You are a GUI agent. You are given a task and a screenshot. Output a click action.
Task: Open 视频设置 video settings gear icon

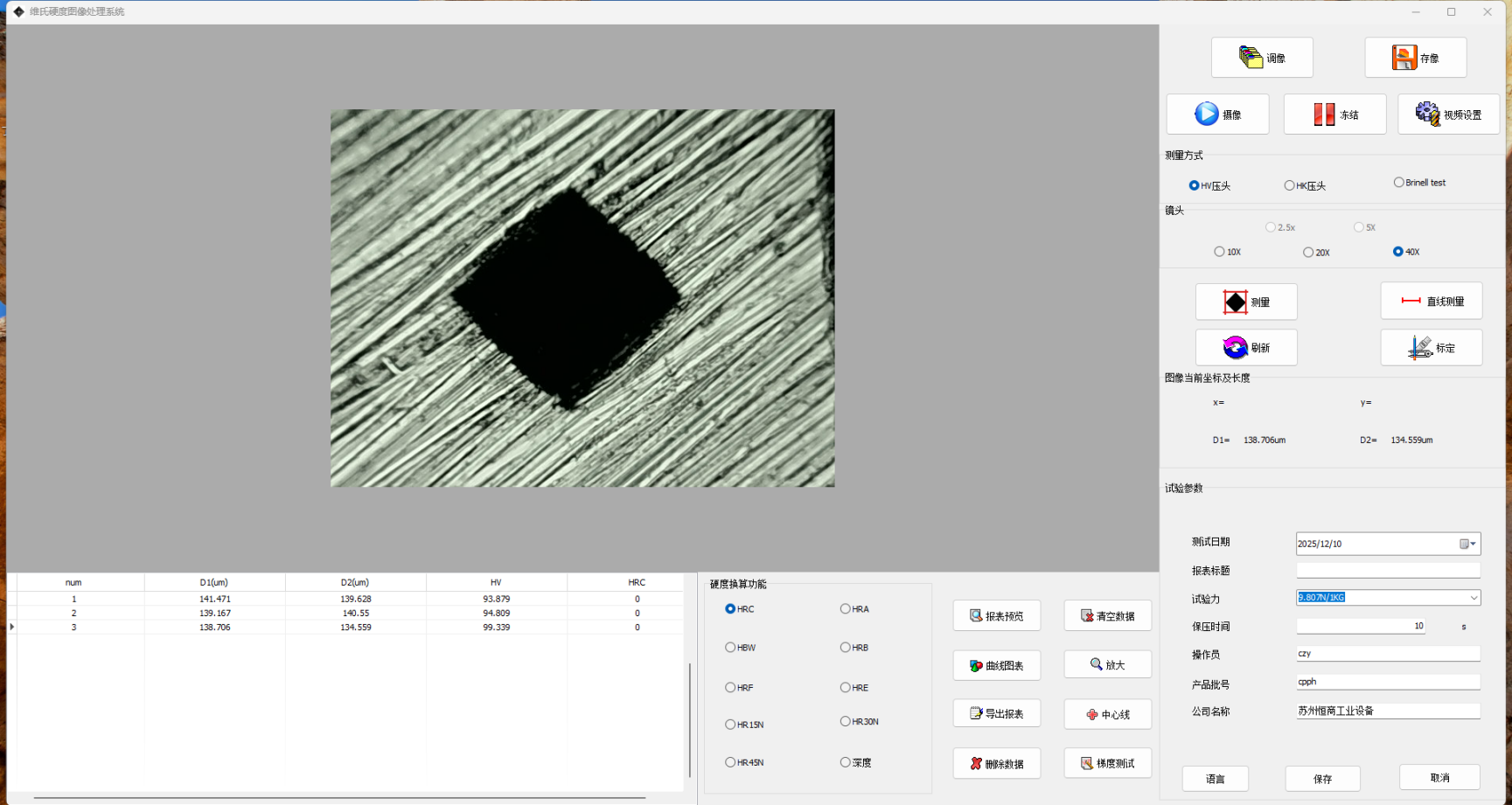pos(1427,115)
